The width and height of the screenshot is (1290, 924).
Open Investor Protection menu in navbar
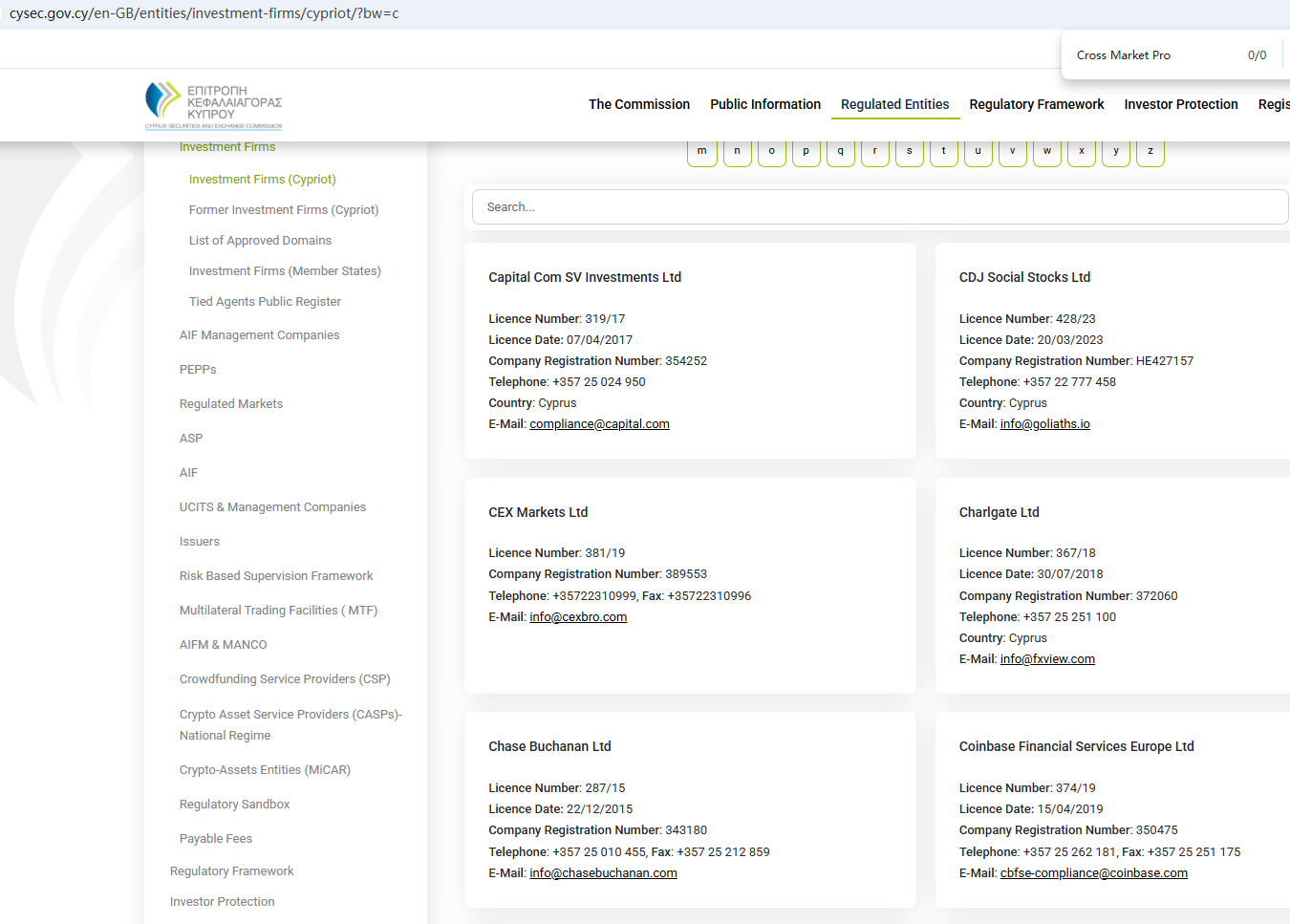[1181, 104]
